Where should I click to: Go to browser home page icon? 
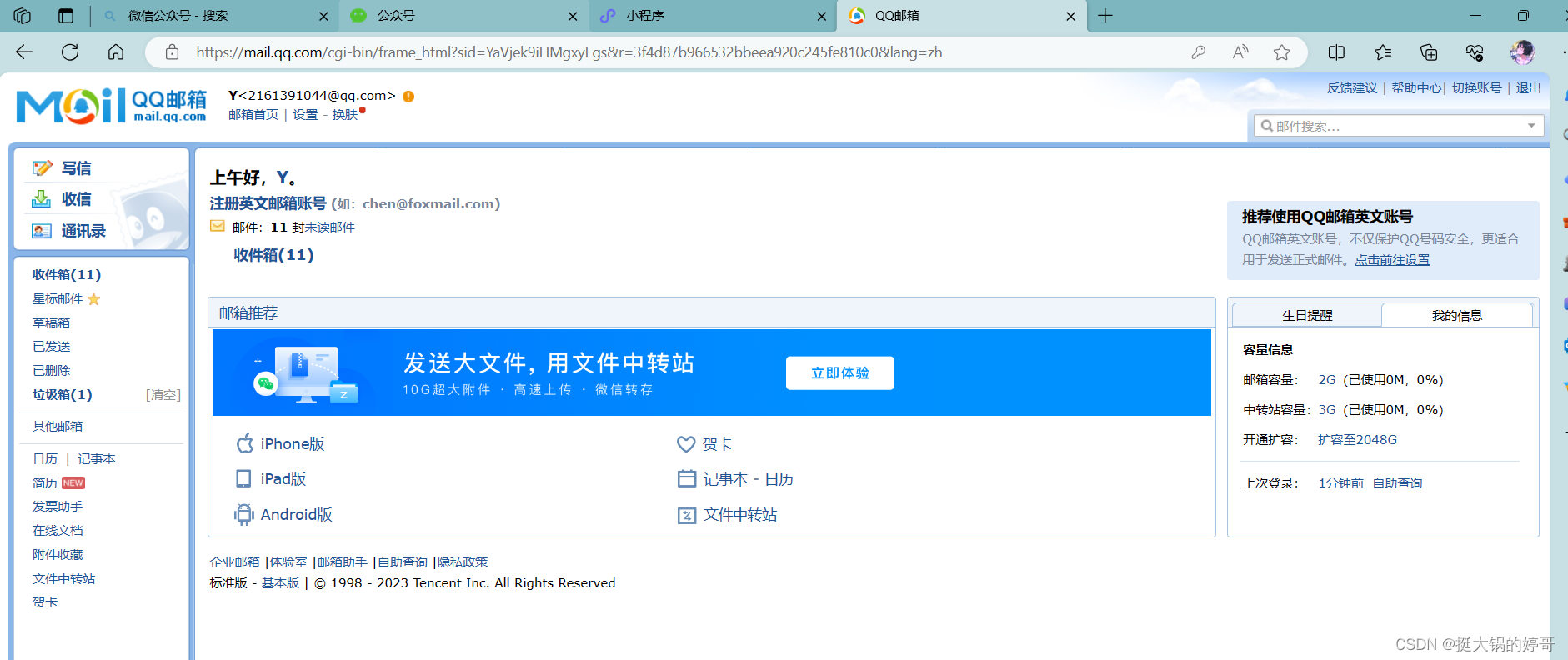[x=116, y=52]
